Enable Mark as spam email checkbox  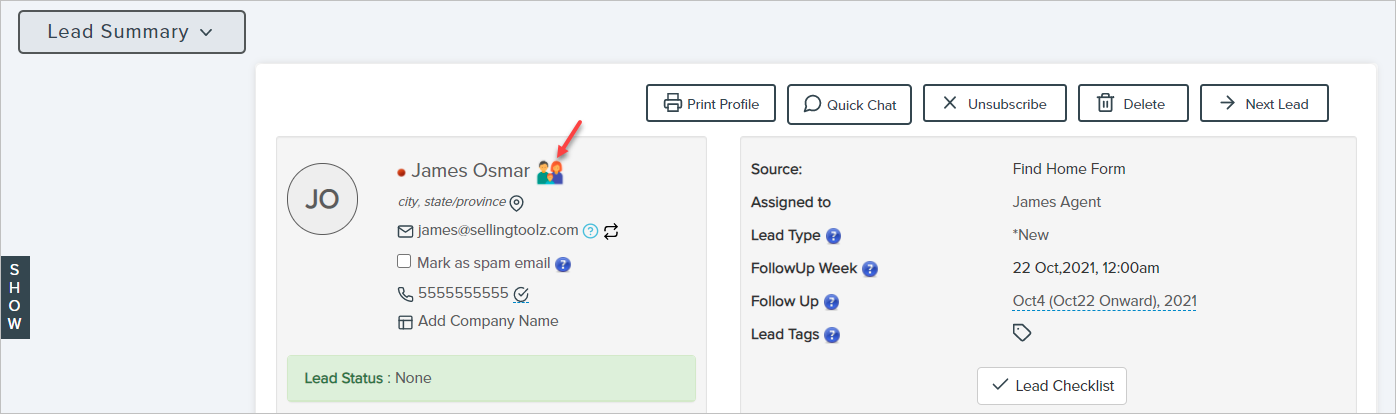click(404, 262)
